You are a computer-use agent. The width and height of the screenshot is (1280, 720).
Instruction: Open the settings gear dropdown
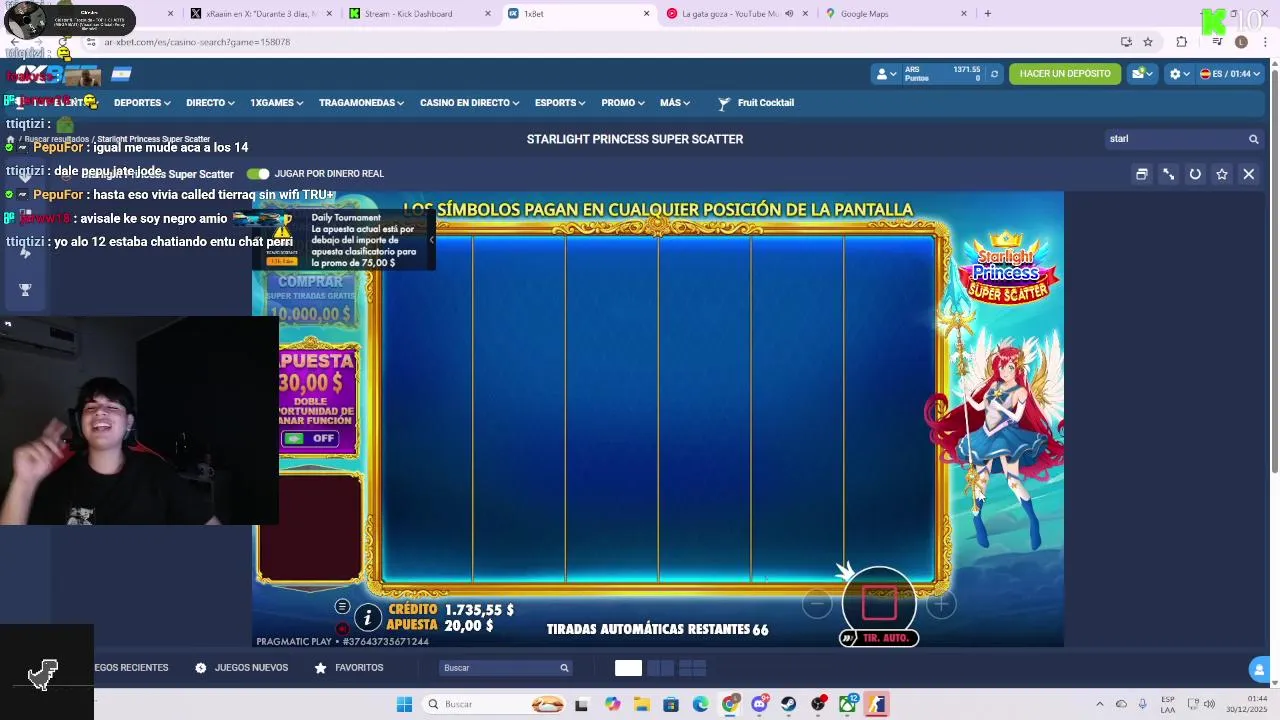(x=1179, y=74)
